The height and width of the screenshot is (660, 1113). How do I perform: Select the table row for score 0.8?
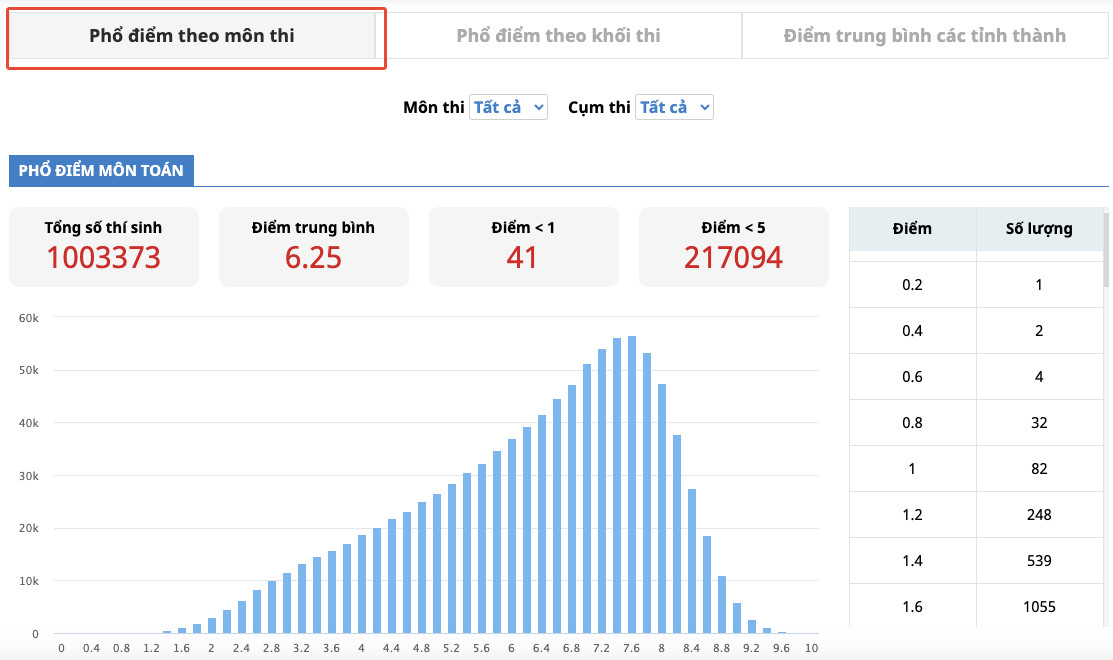point(975,423)
